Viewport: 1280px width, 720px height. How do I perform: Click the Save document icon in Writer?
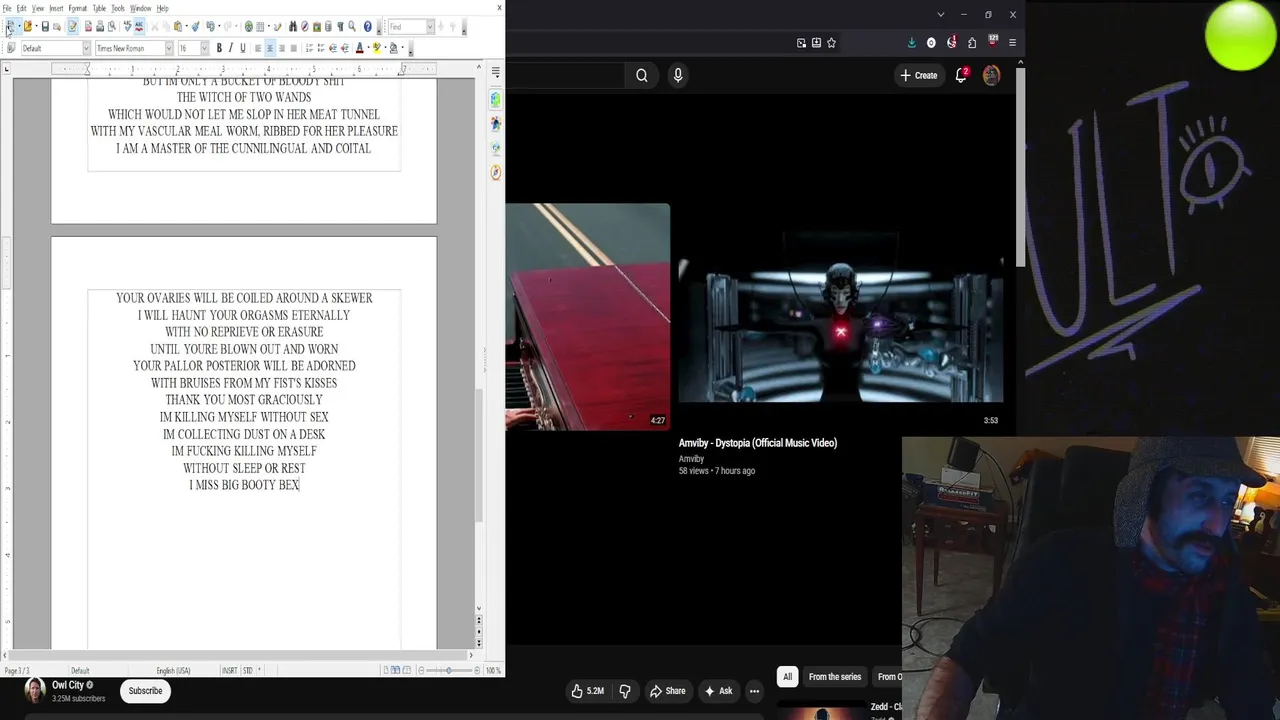45,27
